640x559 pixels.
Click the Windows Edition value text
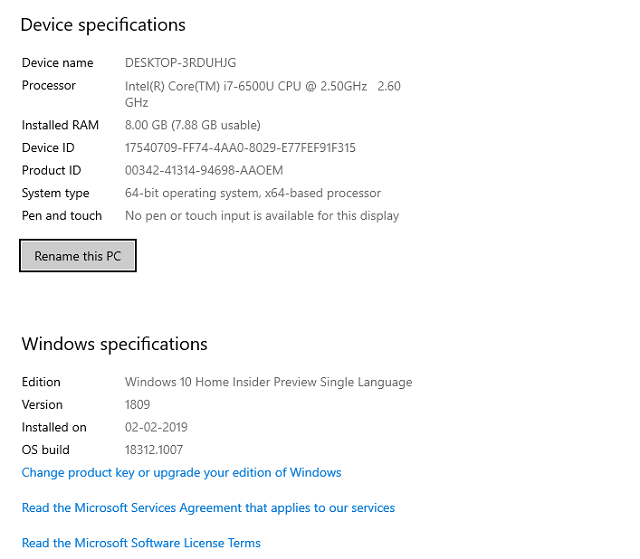(x=269, y=382)
